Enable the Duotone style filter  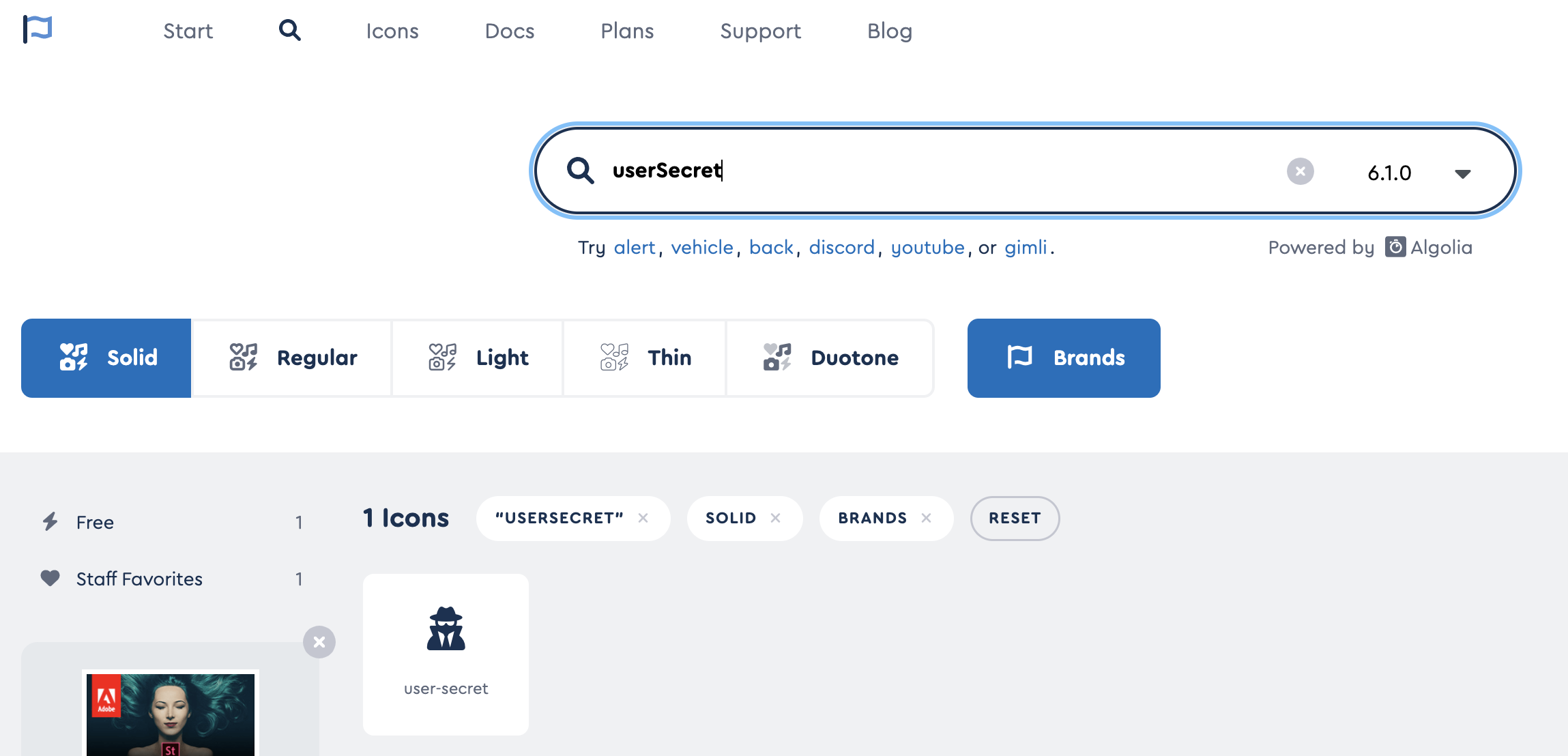pos(830,358)
